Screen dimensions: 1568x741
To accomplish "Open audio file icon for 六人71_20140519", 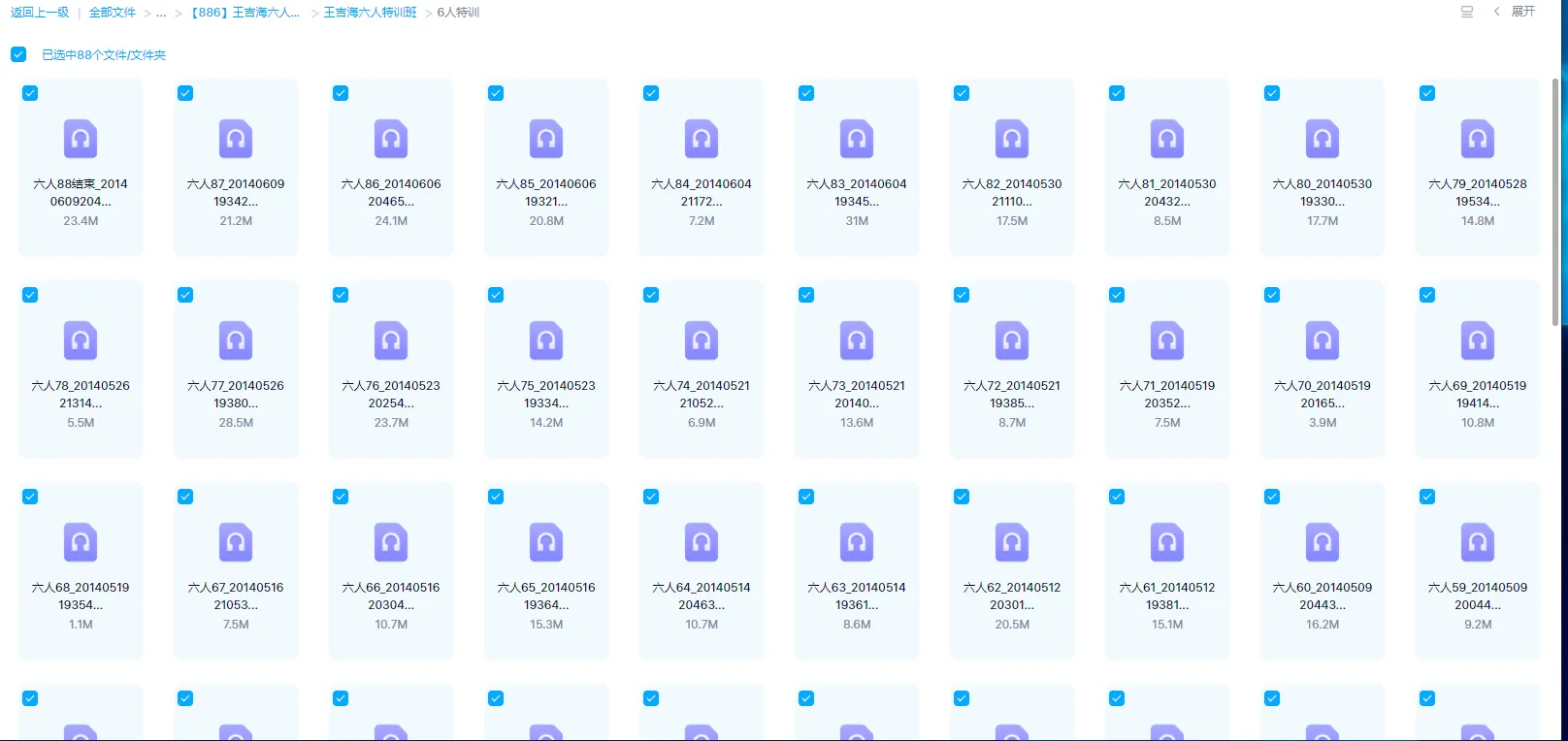I will tap(1167, 340).
